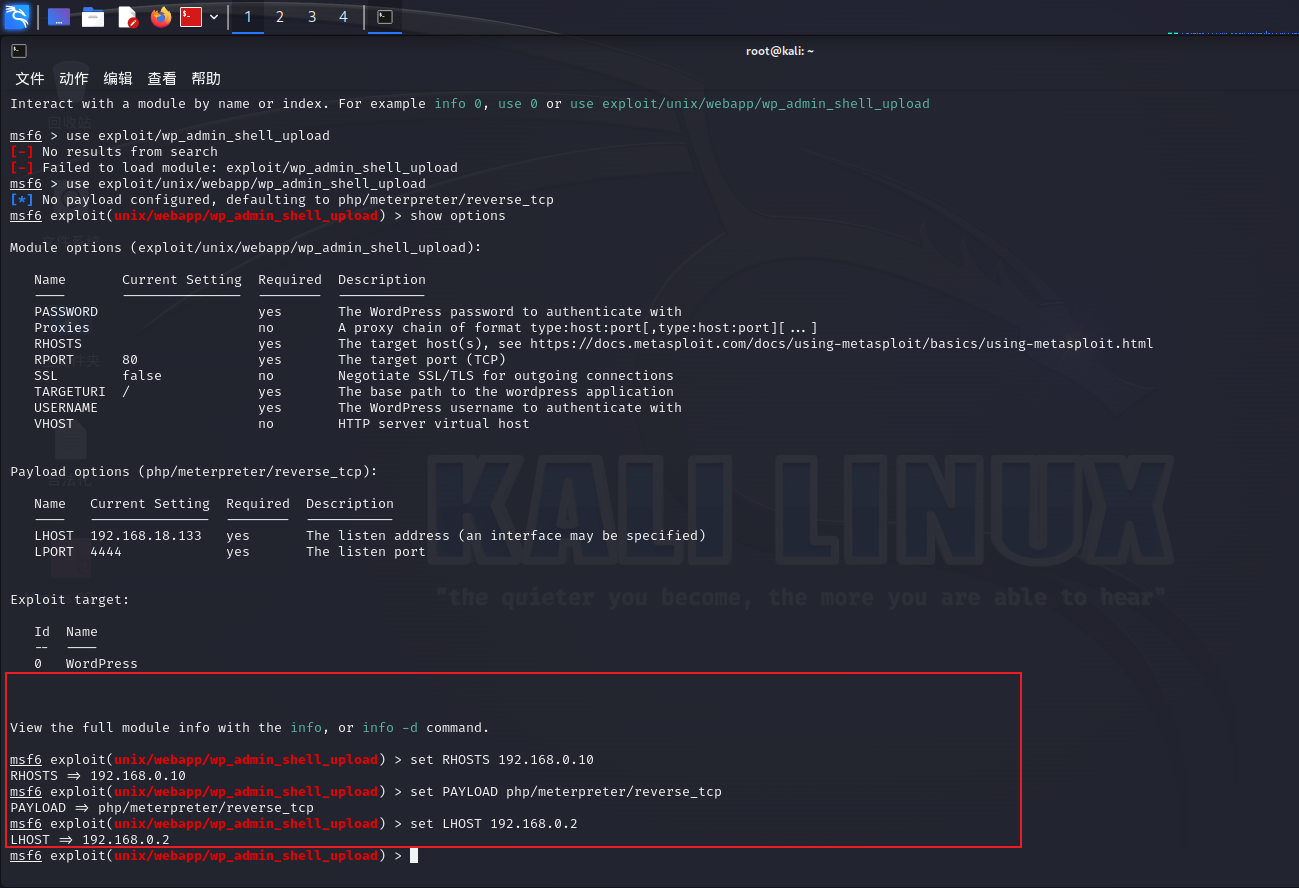Image resolution: width=1299 pixels, height=888 pixels.
Task: Expand the terminal launcher dropdown arrow
Action: 214,17
